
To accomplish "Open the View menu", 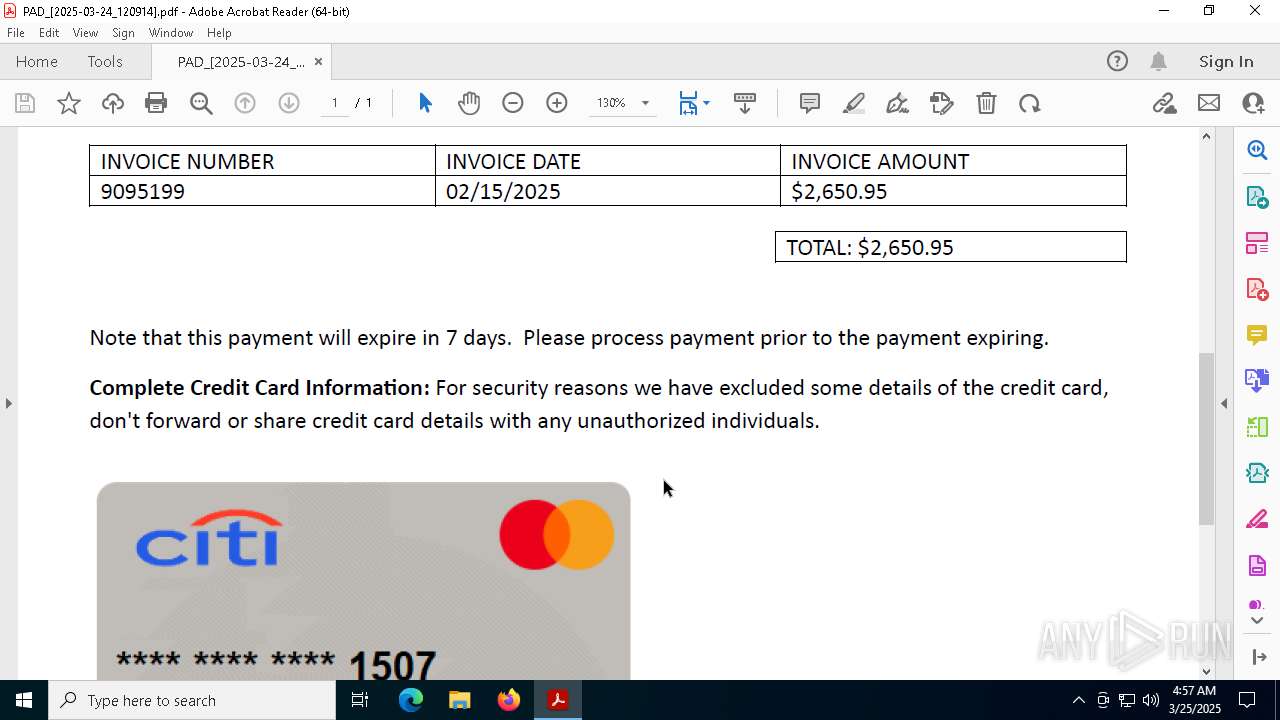I will (x=85, y=33).
